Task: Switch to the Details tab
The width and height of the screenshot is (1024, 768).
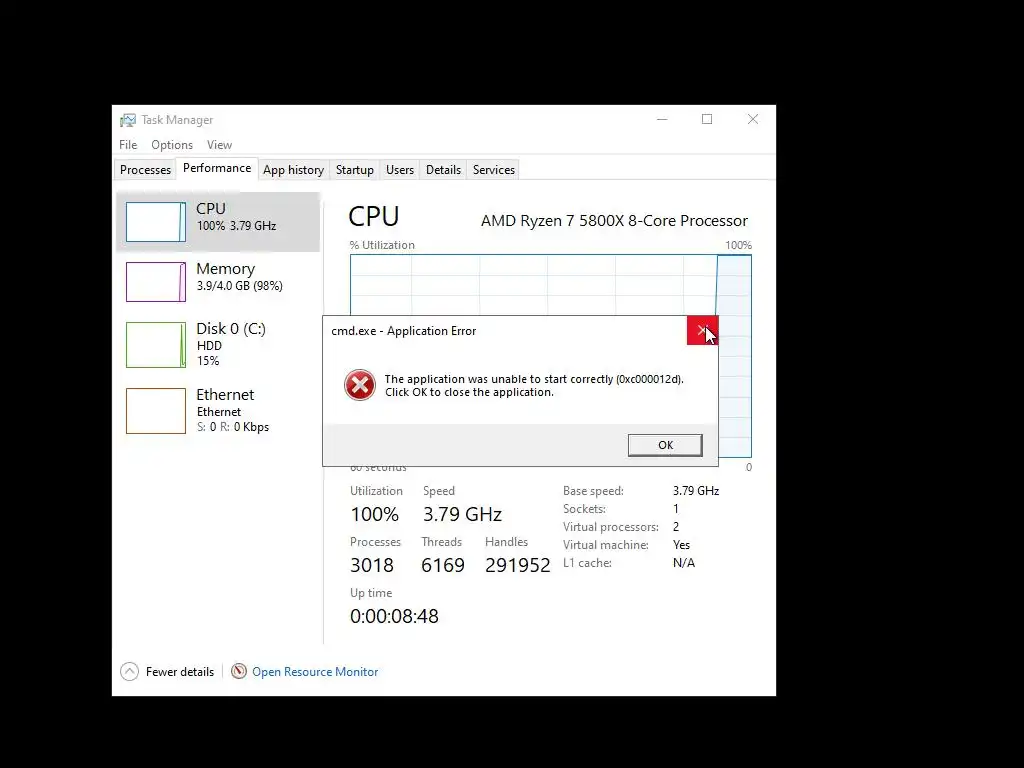Action: (x=443, y=170)
